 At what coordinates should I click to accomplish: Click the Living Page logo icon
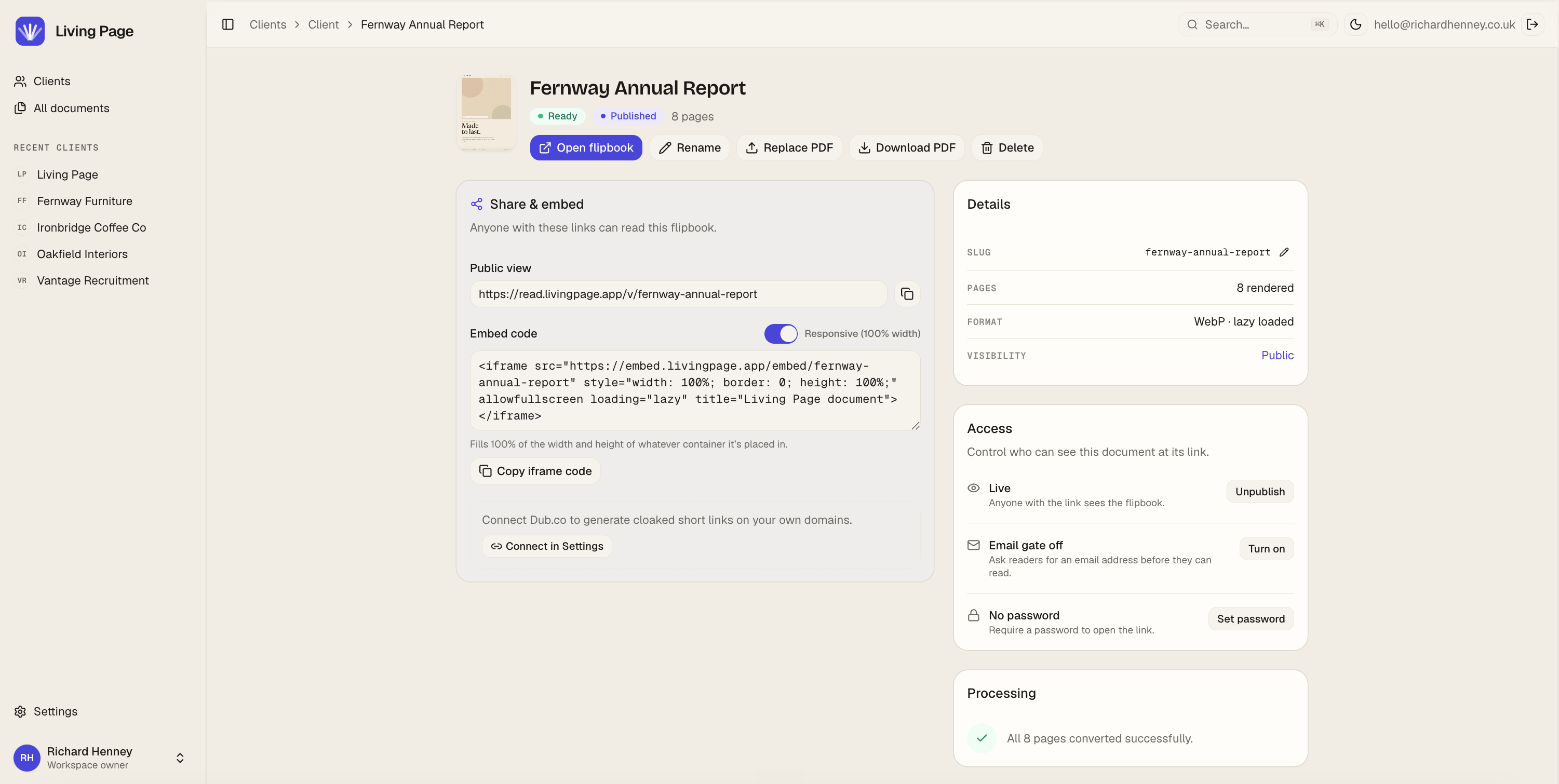pos(30,31)
